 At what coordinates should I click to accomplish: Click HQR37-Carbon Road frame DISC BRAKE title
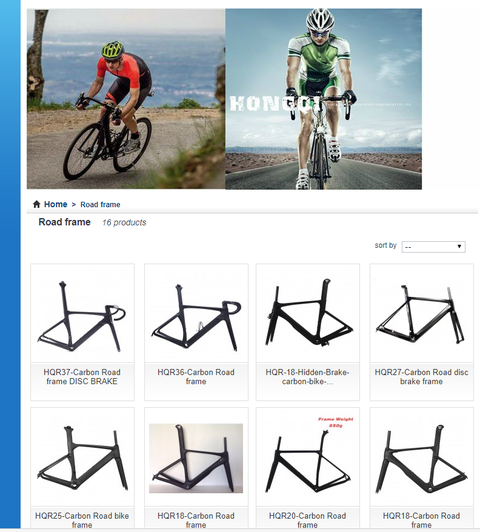pos(82,377)
